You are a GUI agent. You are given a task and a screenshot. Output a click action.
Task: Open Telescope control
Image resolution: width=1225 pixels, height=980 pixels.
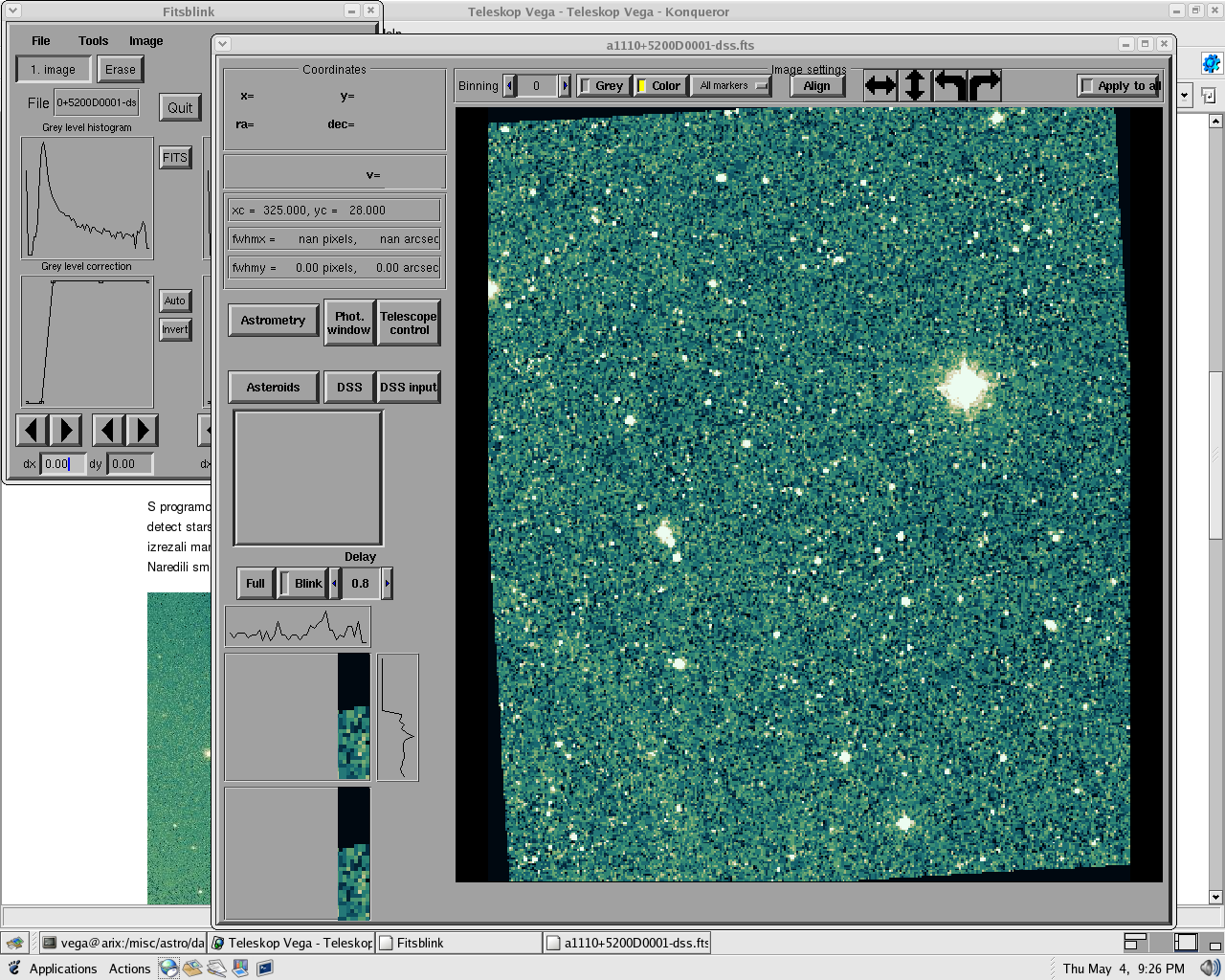409,323
